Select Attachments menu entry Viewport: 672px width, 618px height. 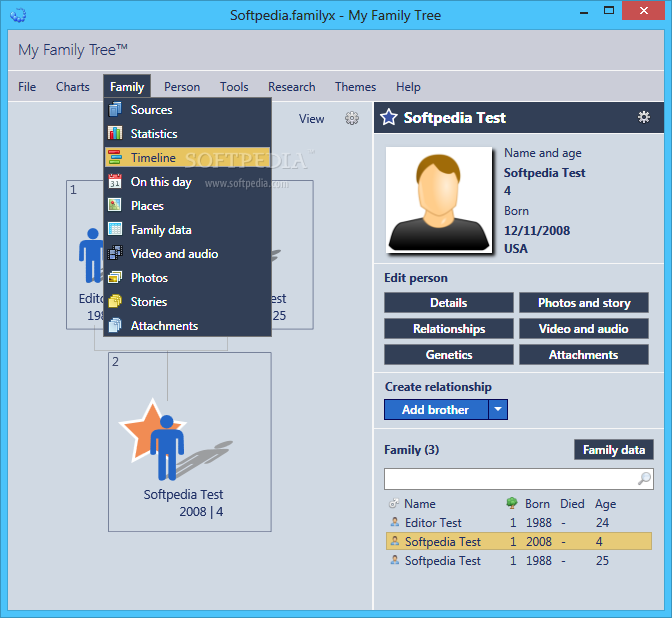[x=188, y=326]
